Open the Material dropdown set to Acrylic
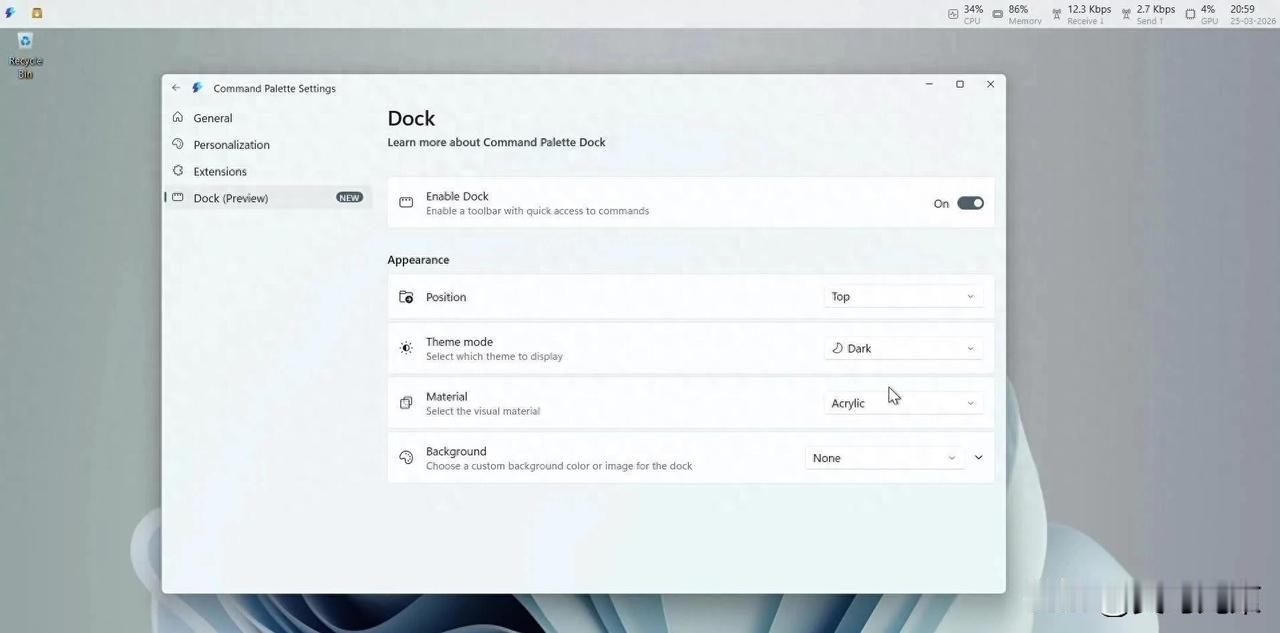 (903, 403)
